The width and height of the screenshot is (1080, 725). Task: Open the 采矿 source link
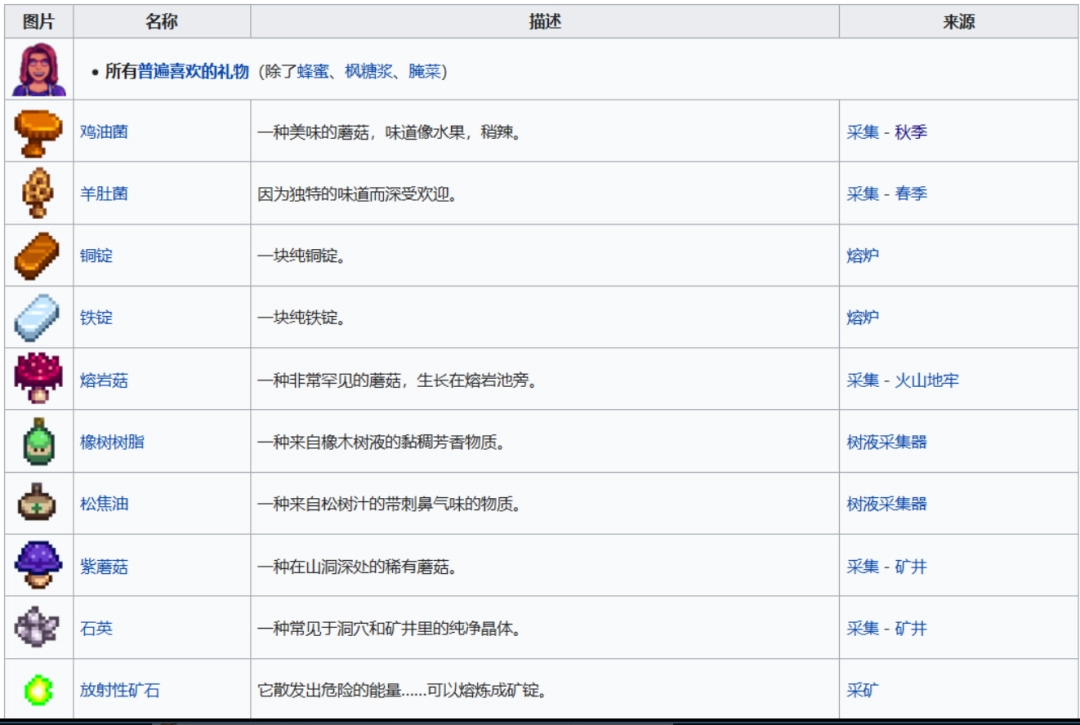(862, 690)
